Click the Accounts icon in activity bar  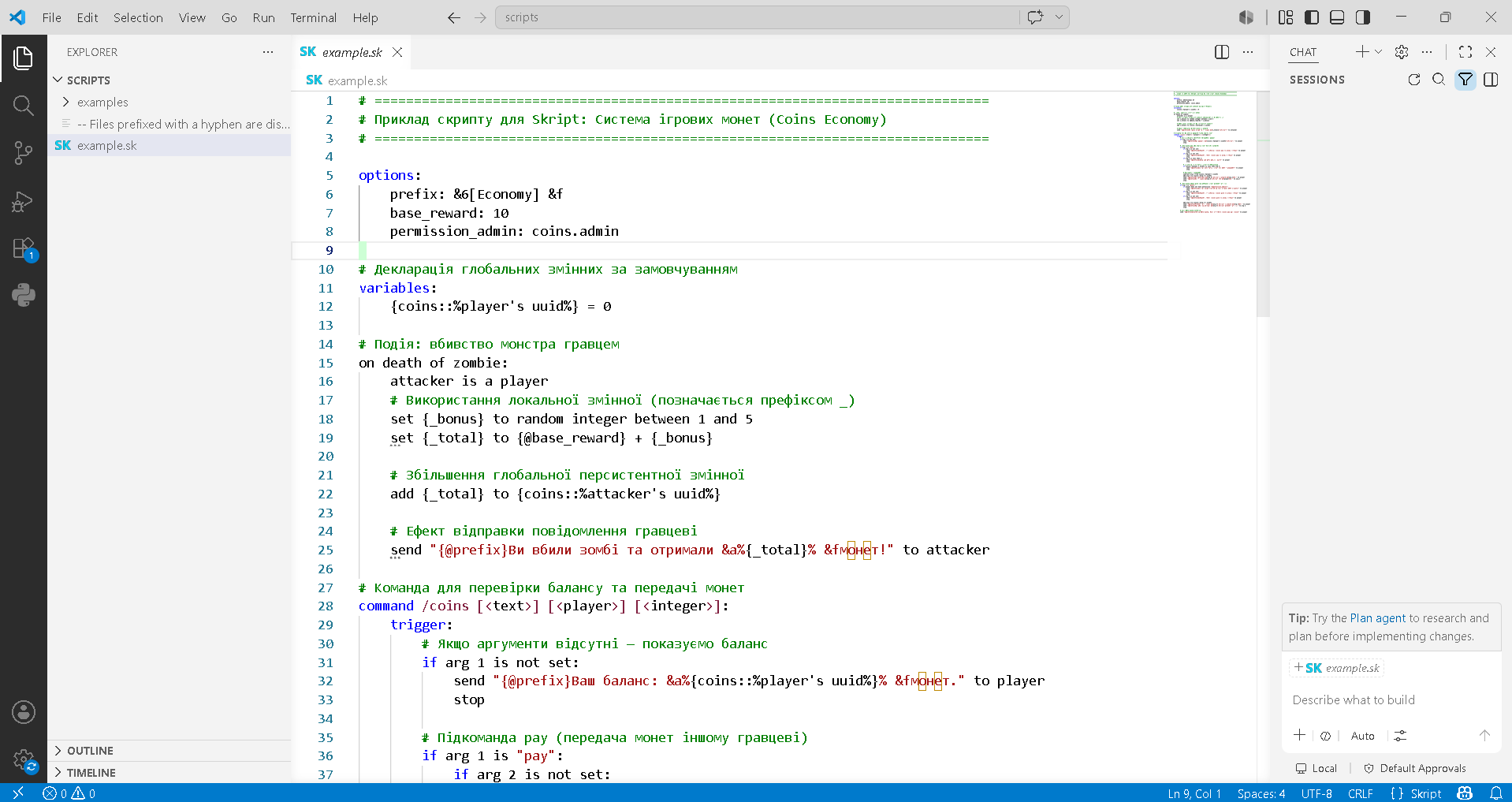tap(24, 712)
